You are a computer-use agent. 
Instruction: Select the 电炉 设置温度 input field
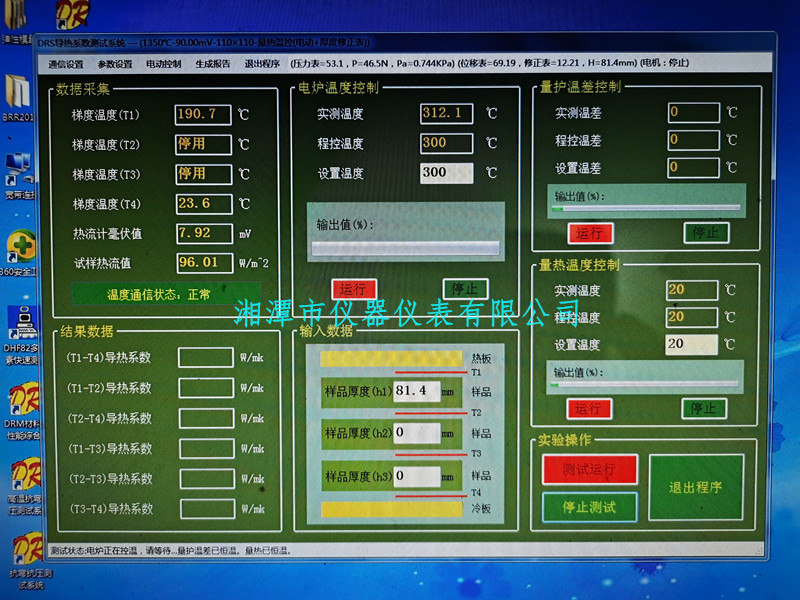(x=446, y=172)
